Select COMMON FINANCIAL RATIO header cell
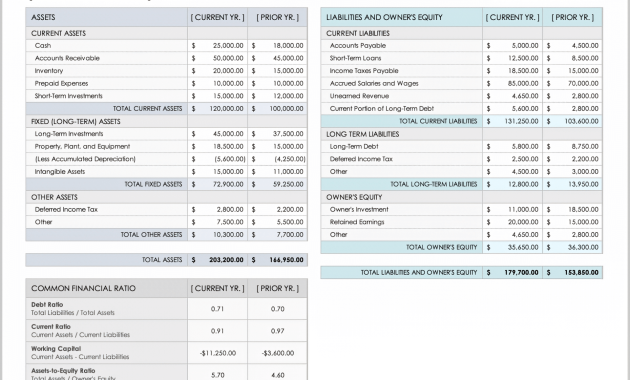This screenshot has width=630, height=380. point(106,288)
